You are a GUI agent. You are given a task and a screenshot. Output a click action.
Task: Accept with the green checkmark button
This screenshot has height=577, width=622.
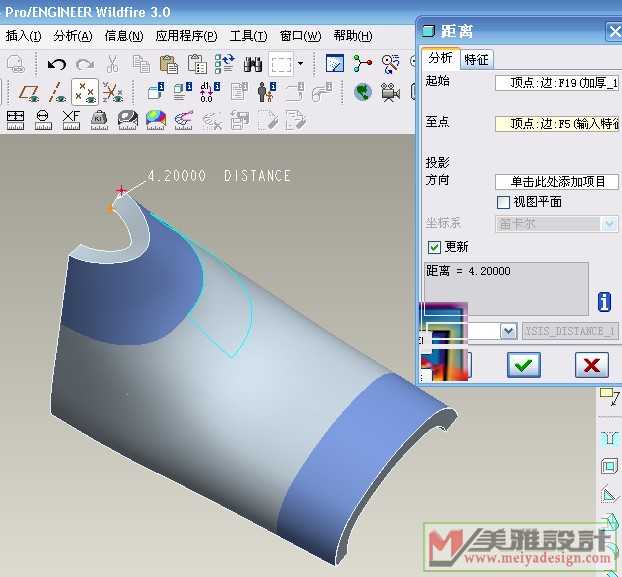[524, 365]
